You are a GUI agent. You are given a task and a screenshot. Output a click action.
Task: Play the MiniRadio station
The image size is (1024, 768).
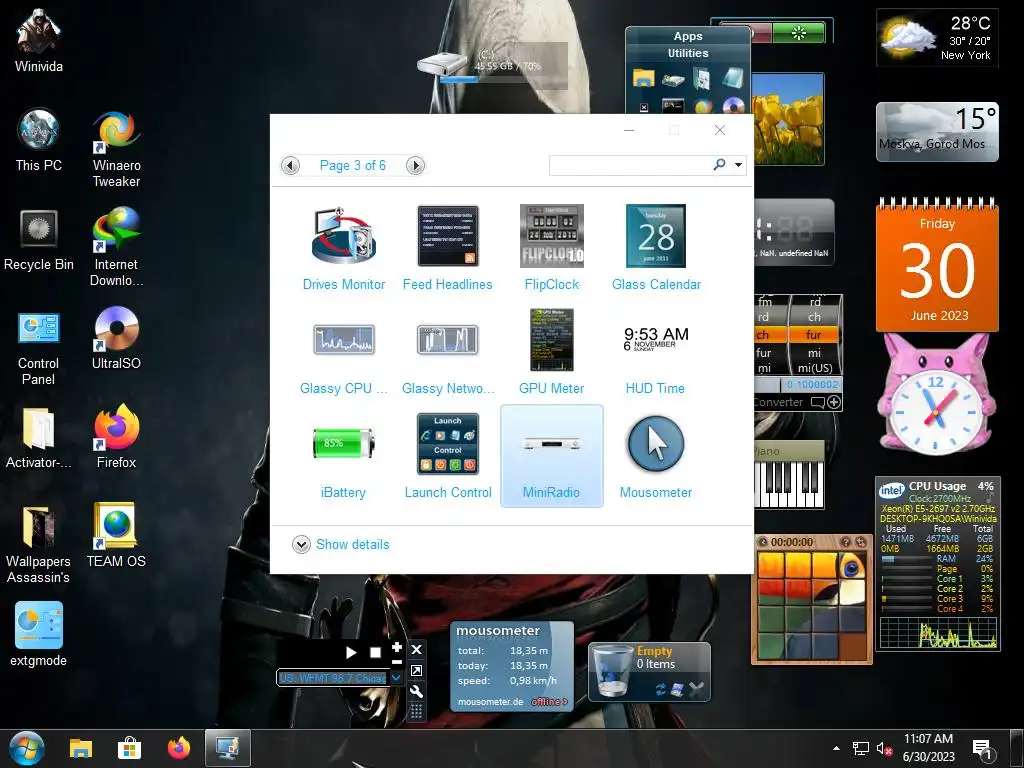(351, 652)
